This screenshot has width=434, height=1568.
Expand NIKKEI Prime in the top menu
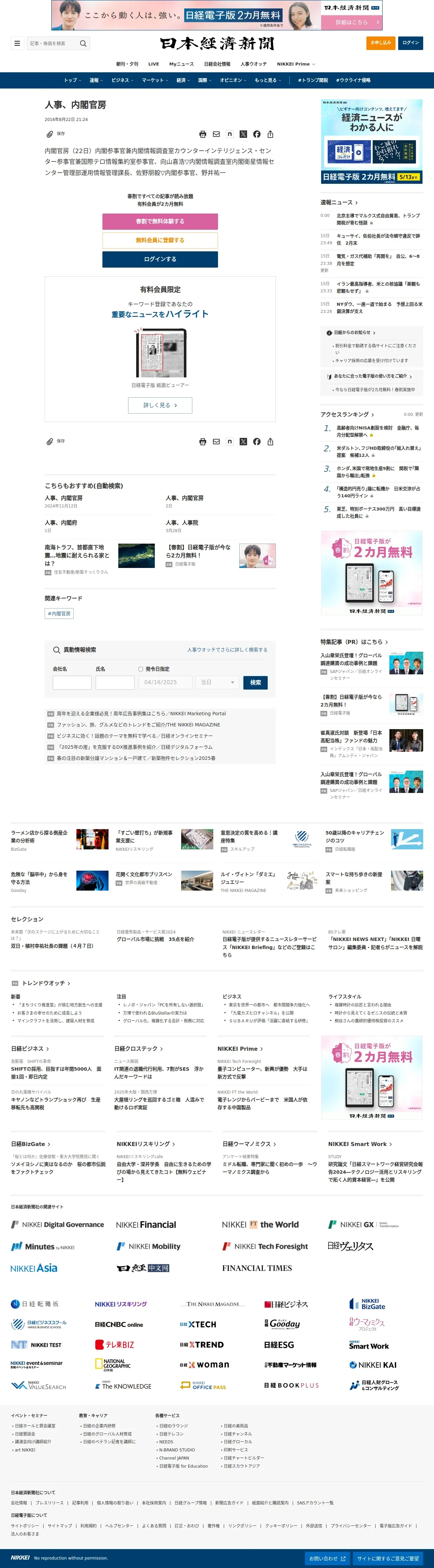tap(296, 64)
